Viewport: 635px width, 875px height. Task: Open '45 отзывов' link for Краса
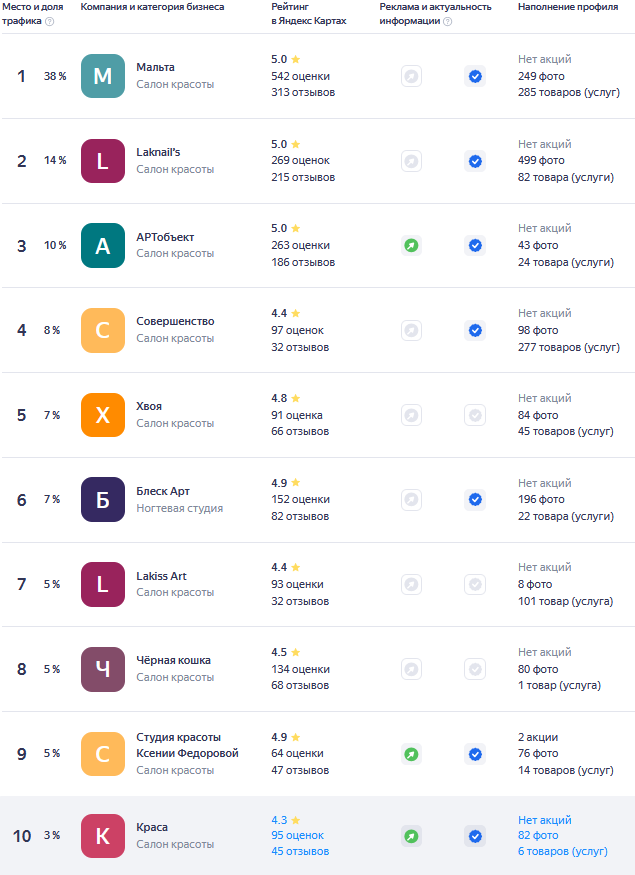pos(300,851)
